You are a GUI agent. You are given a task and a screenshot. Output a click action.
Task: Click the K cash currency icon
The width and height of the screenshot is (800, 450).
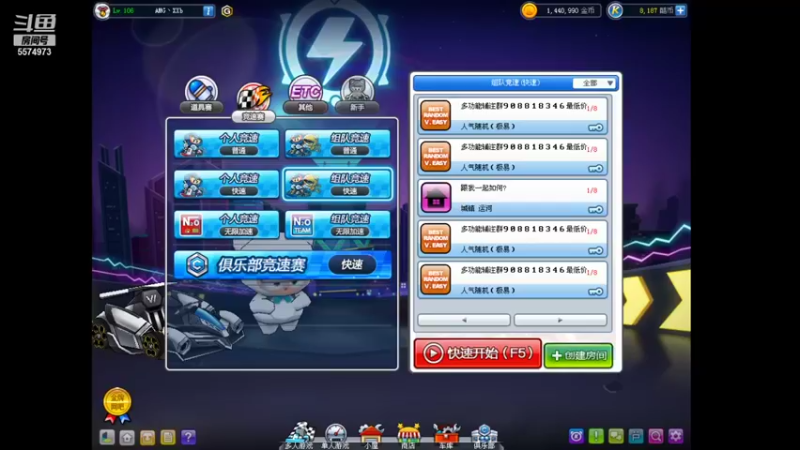pos(615,10)
